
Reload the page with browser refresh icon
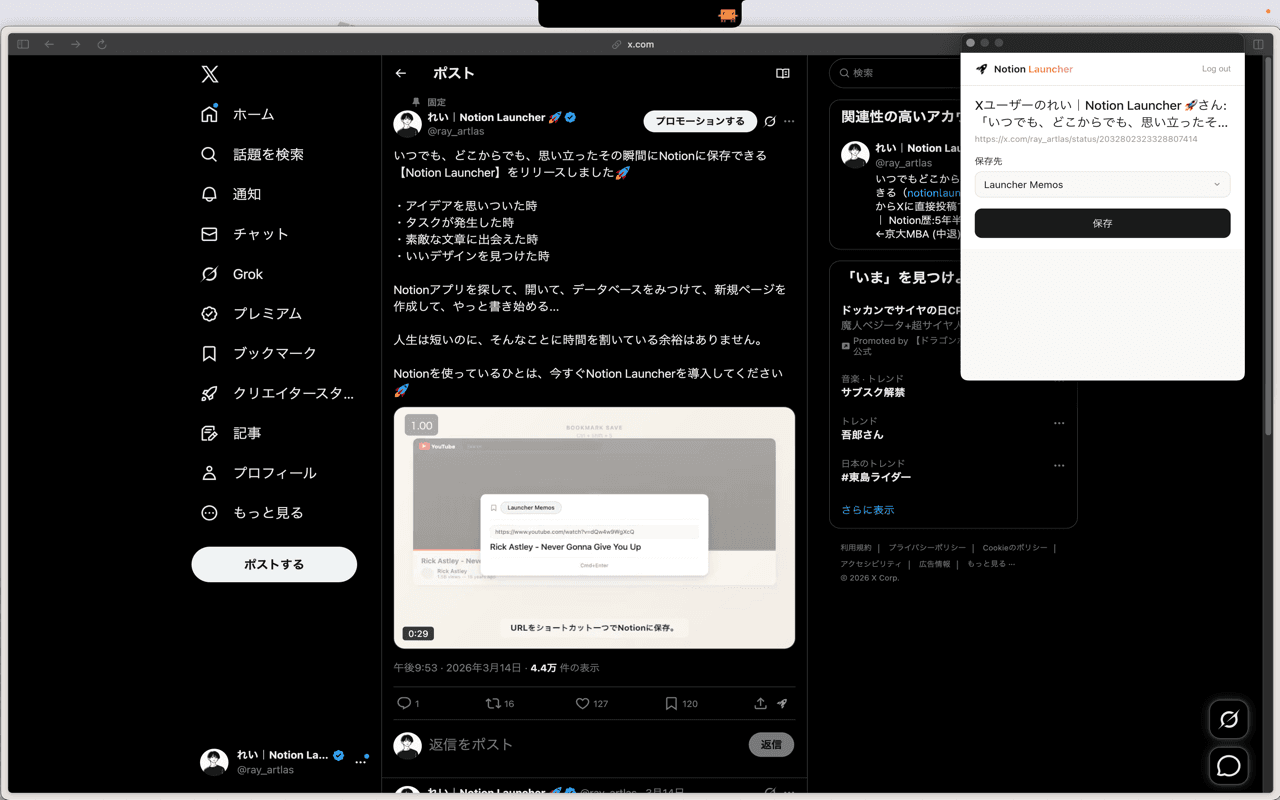pos(101,44)
